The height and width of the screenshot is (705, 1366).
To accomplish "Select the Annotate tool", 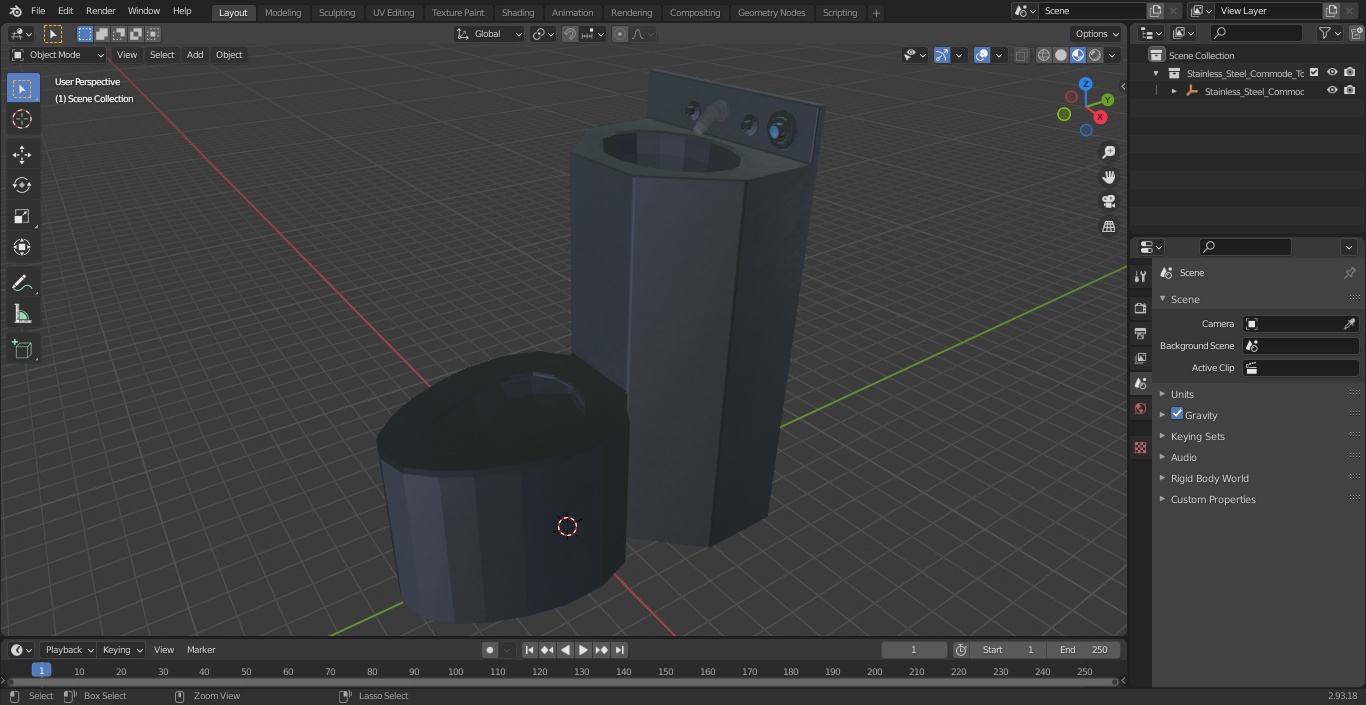I will tap(22, 283).
